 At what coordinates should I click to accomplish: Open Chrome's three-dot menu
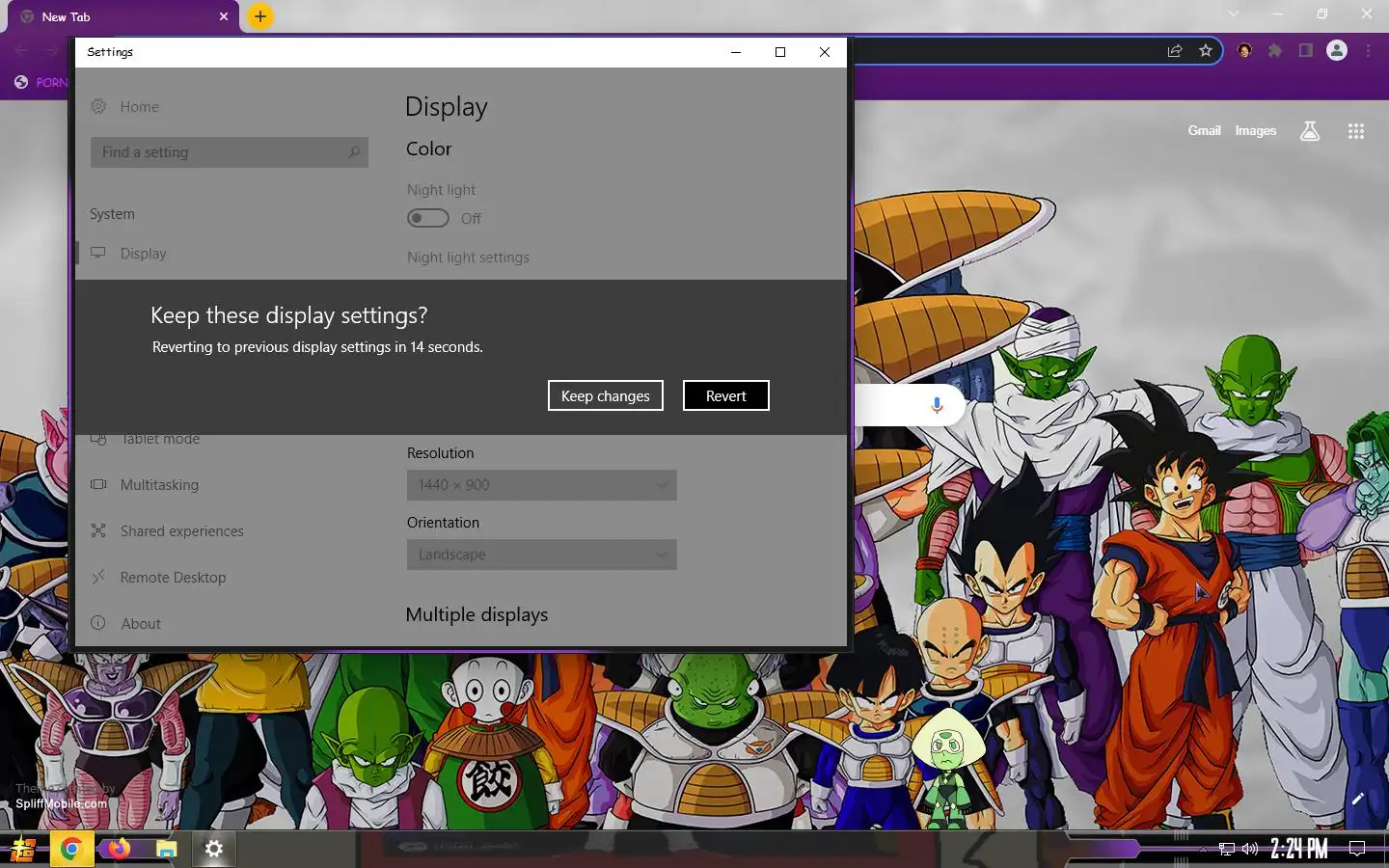[x=1368, y=51]
